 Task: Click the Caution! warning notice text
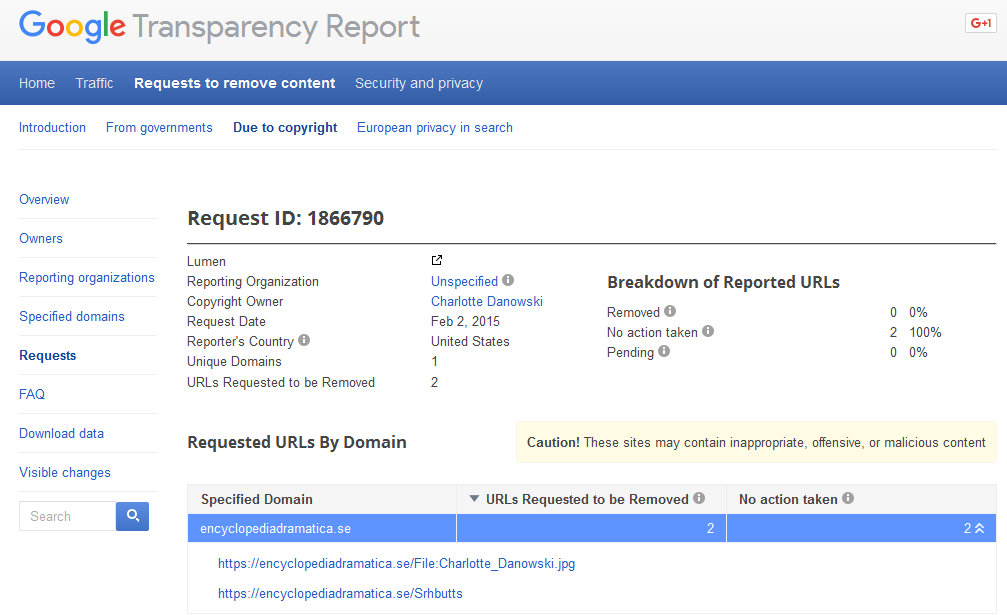756,442
